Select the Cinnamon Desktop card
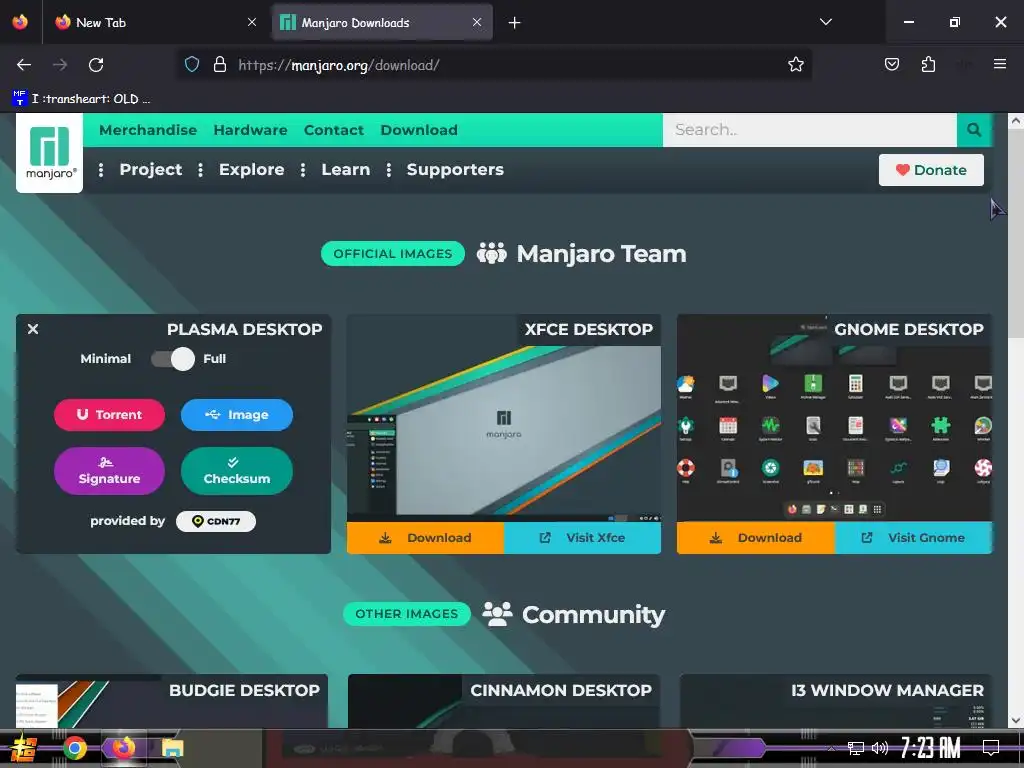 [x=504, y=701]
